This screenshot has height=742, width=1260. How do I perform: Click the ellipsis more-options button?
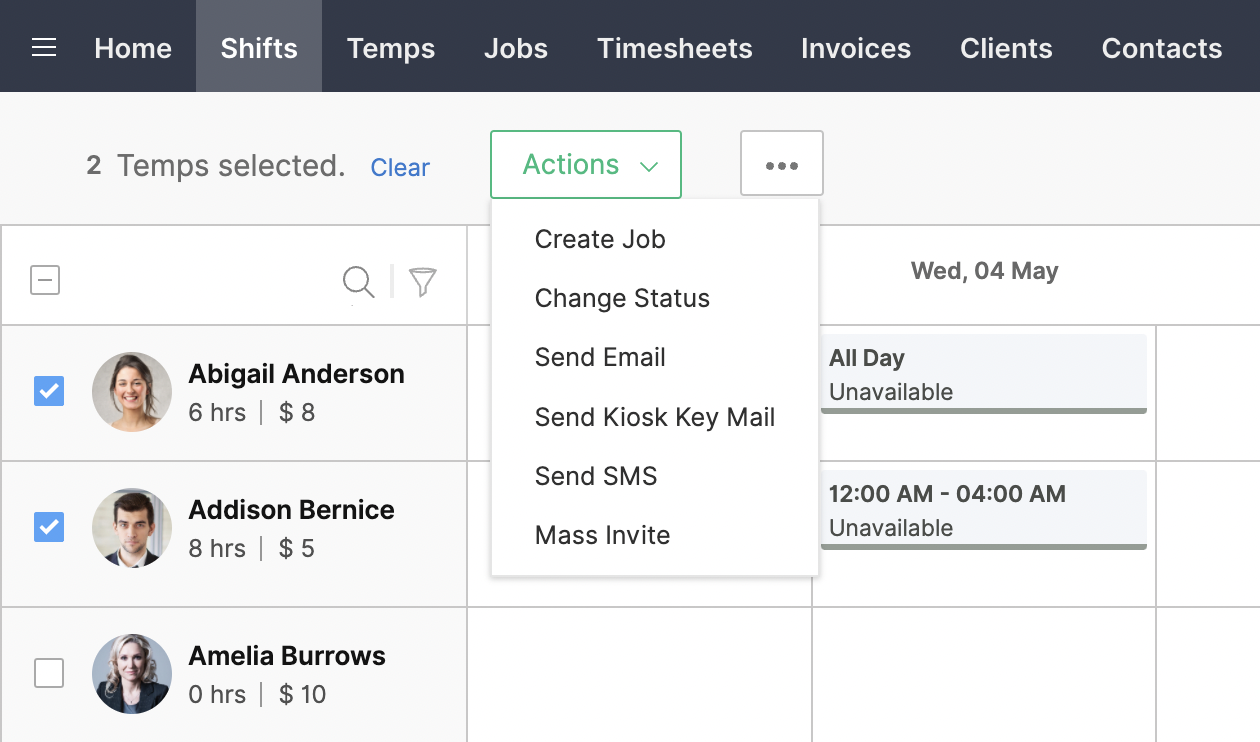coord(781,163)
